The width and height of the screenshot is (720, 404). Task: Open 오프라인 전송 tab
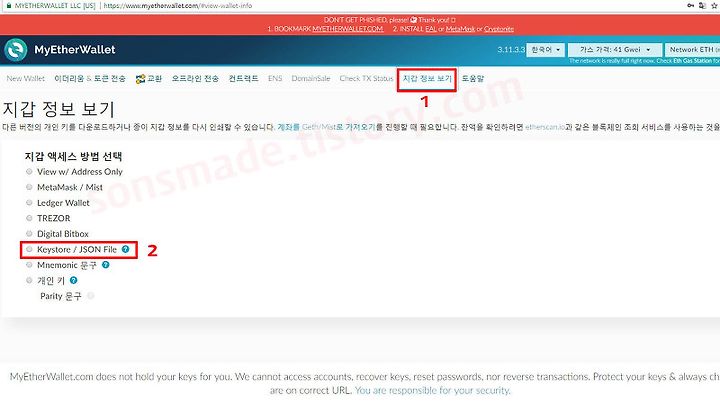pos(195,79)
